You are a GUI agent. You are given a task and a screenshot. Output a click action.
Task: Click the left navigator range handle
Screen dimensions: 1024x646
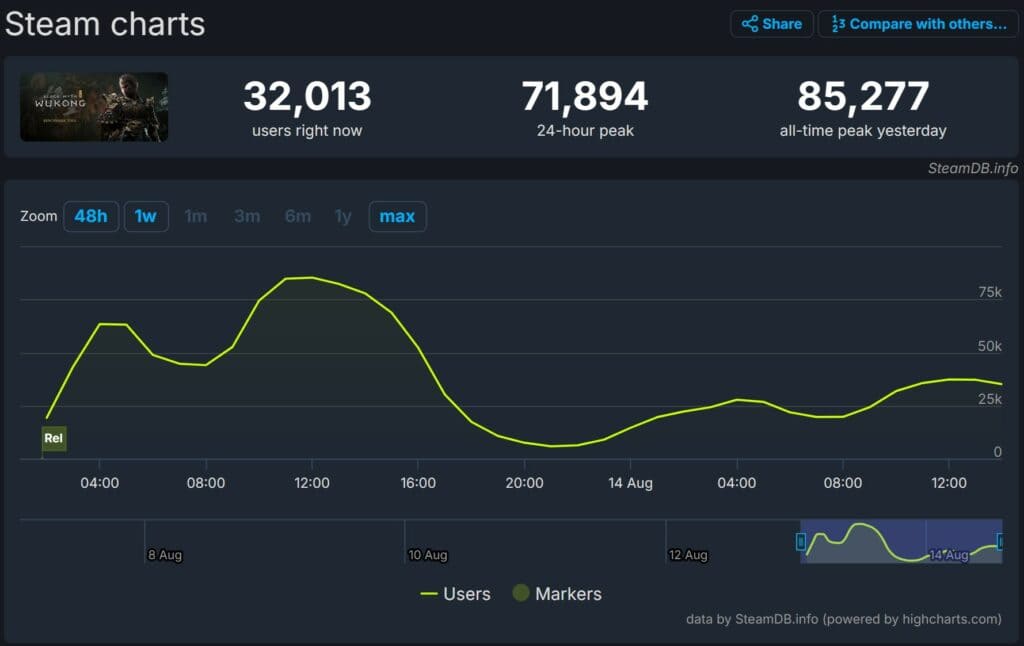tap(800, 541)
